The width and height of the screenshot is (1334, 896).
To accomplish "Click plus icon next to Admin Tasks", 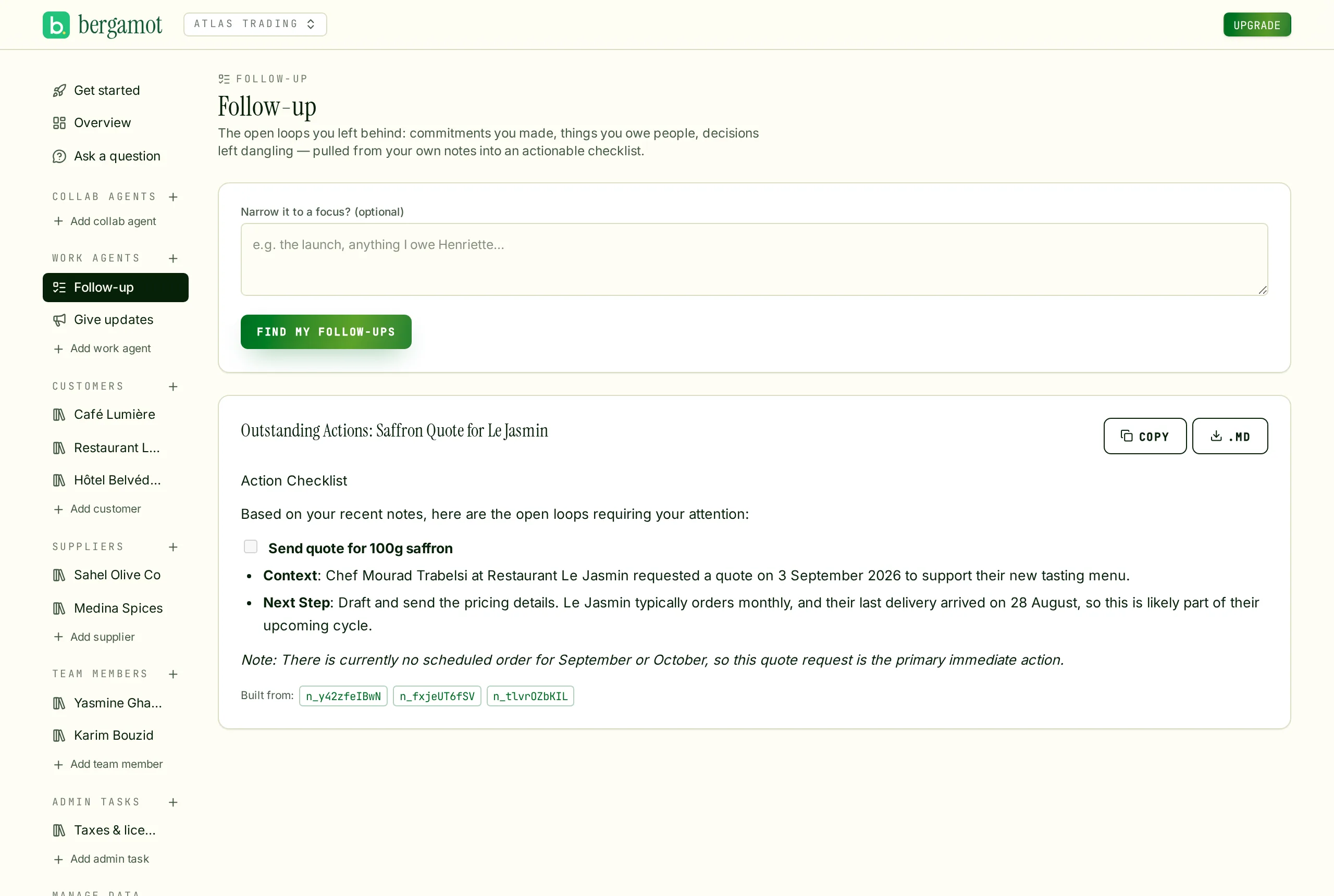I will (173, 802).
